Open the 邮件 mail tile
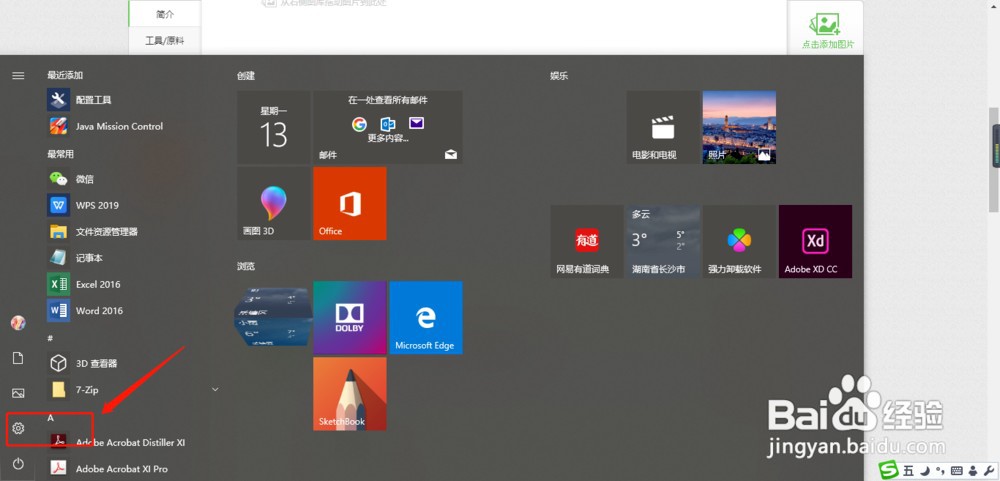This screenshot has width=1000, height=481. (388, 127)
